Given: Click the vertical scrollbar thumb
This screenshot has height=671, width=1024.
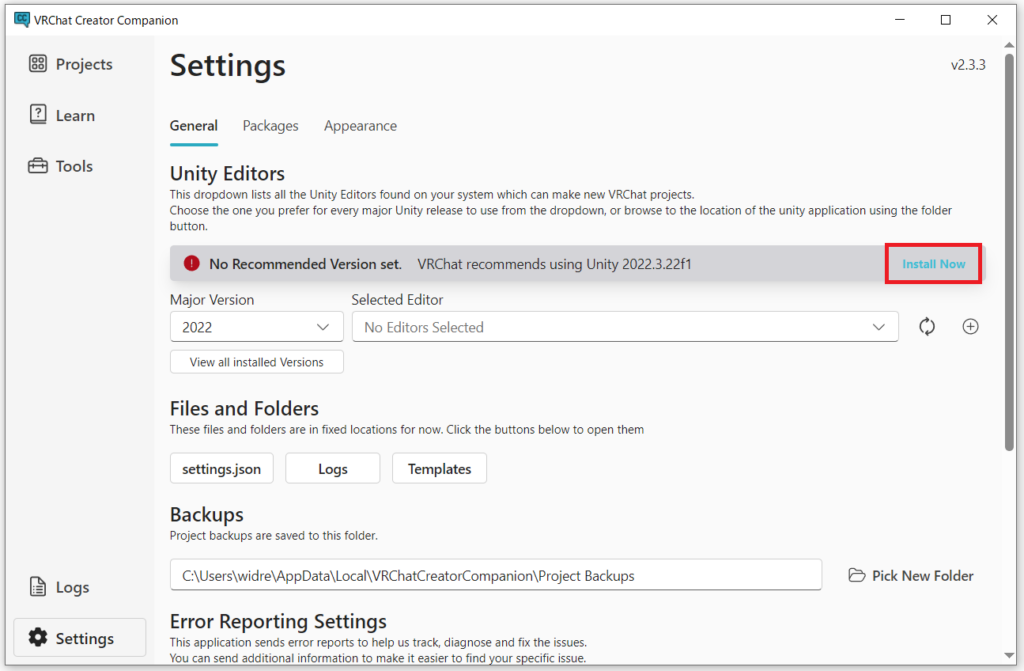Looking at the screenshot, I should click(1010, 252).
